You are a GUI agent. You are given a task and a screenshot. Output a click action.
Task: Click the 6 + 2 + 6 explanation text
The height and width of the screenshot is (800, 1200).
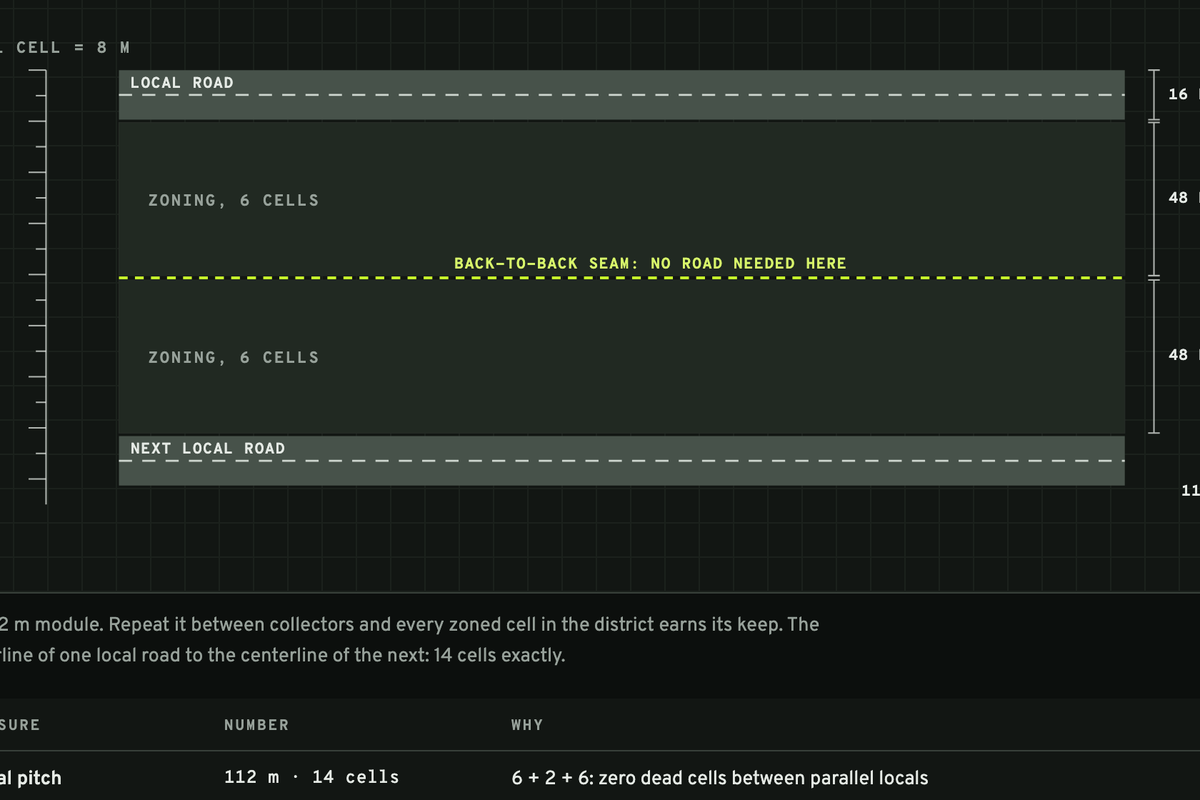tap(720, 777)
